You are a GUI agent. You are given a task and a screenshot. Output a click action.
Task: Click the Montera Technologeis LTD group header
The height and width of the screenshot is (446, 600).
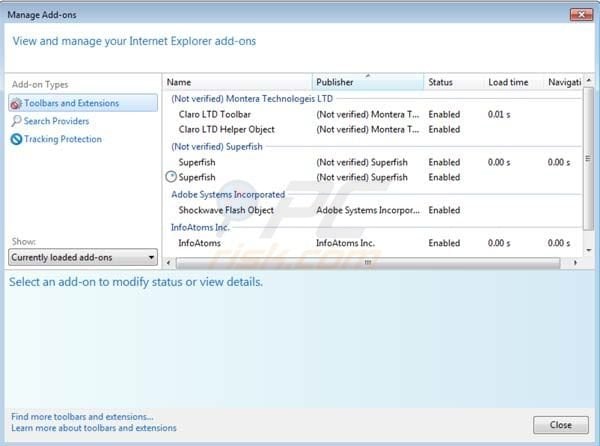point(252,99)
